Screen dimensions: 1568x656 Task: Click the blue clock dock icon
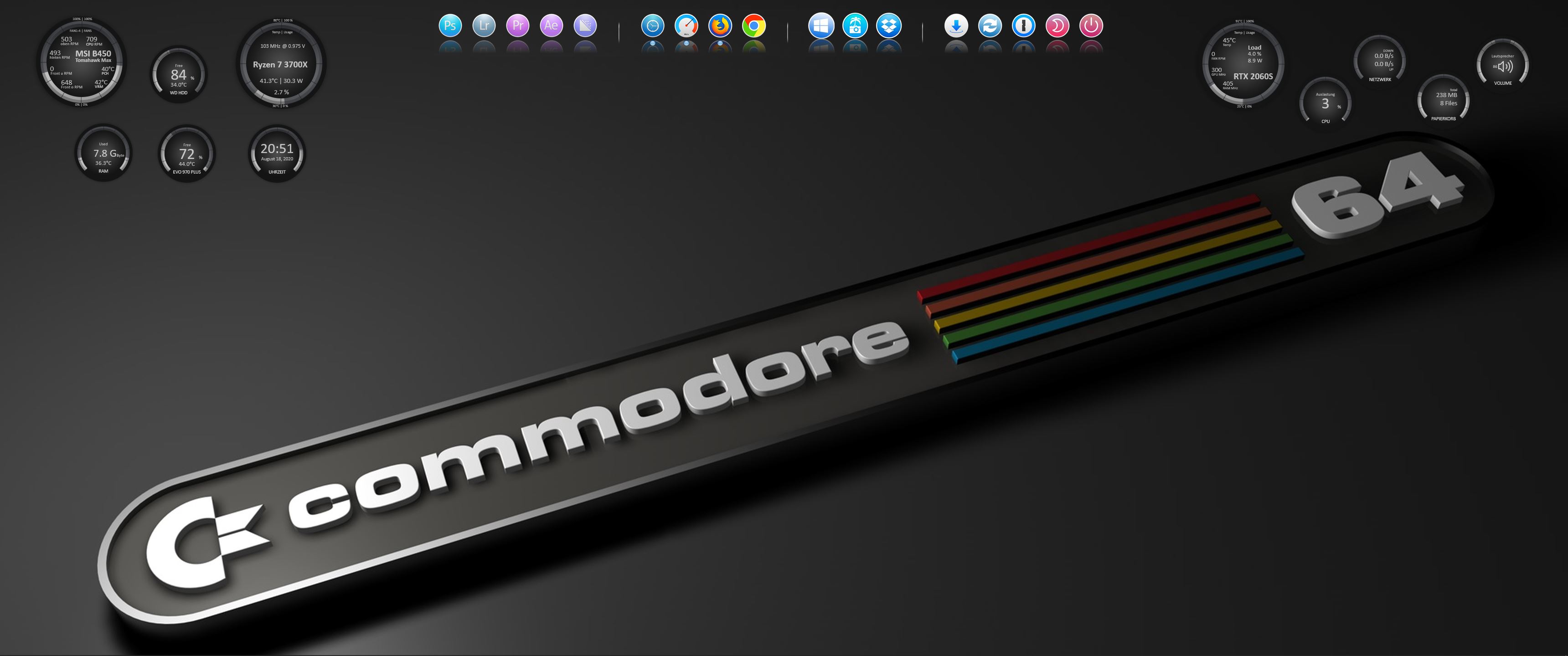pyautogui.click(x=653, y=26)
